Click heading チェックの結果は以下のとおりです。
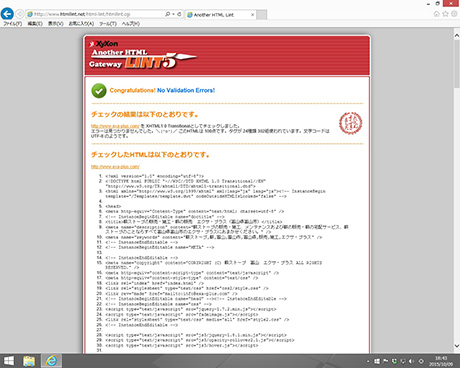 (145, 114)
